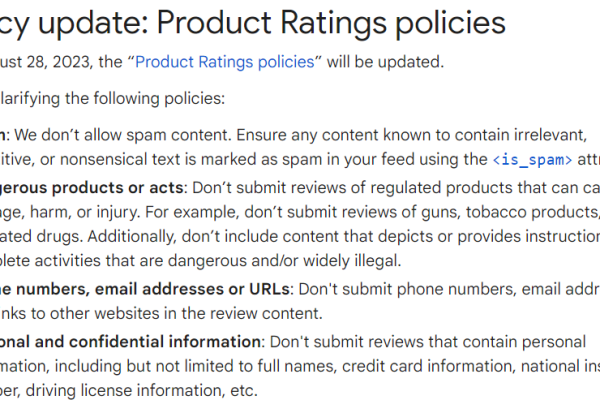The width and height of the screenshot is (600, 400).
Task: Click "driving license information, etc." line
Action: [129, 391]
